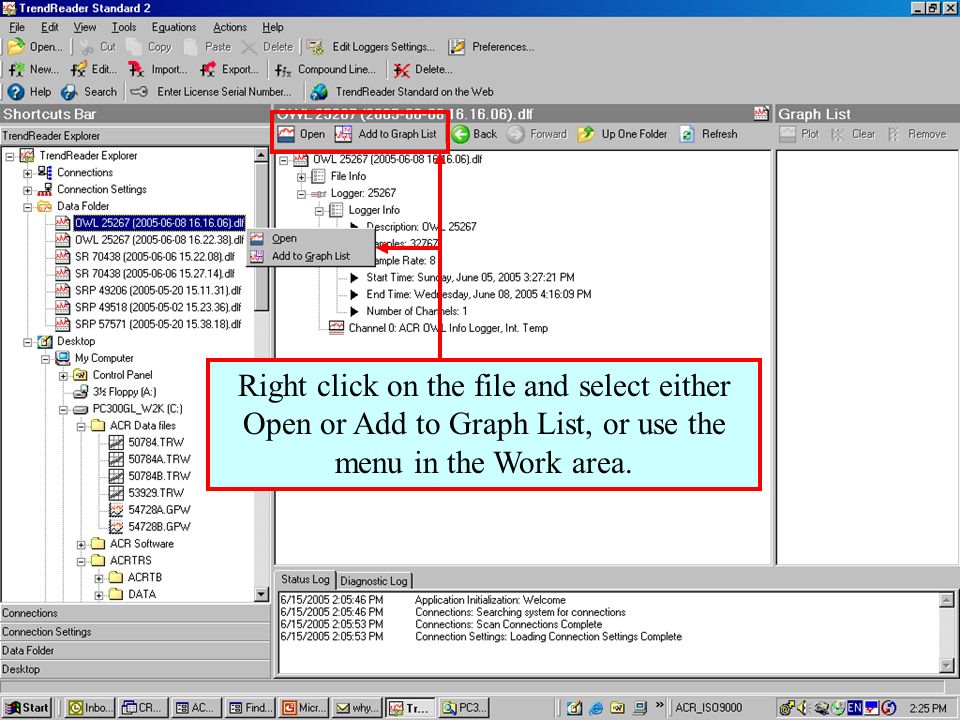Switch to the Status Log tab
960x720 pixels.
[305, 579]
